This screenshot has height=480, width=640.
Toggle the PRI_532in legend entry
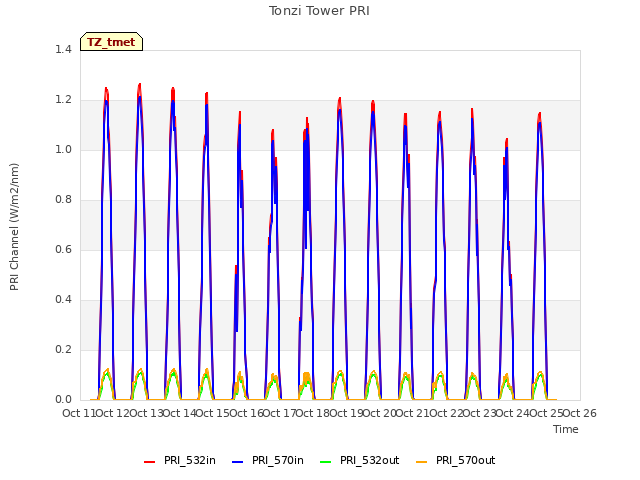pyautogui.click(x=180, y=460)
